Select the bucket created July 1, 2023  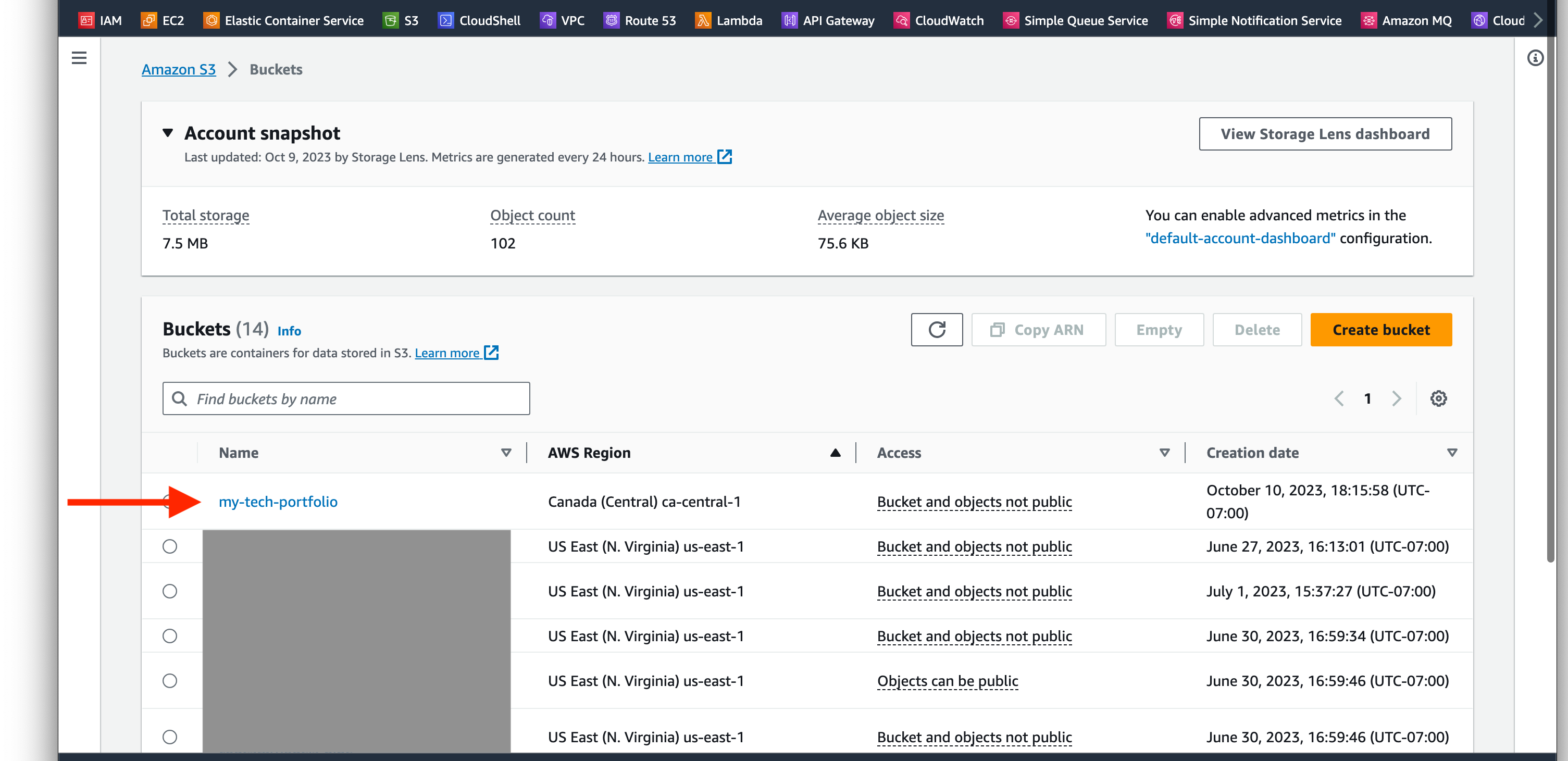(x=170, y=591)
